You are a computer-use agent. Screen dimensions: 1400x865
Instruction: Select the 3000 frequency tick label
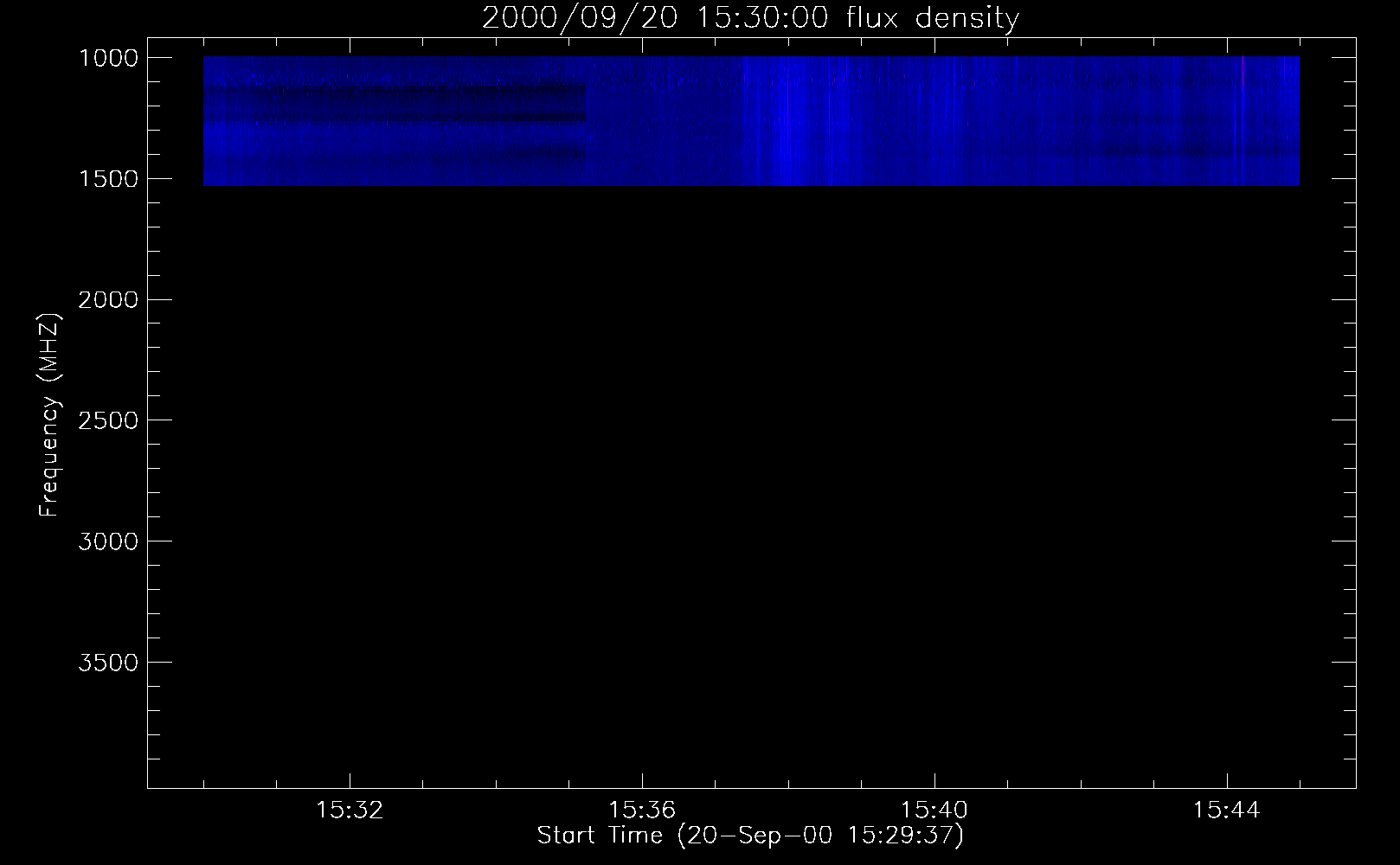pyautogui.click(x=108, y=541)
